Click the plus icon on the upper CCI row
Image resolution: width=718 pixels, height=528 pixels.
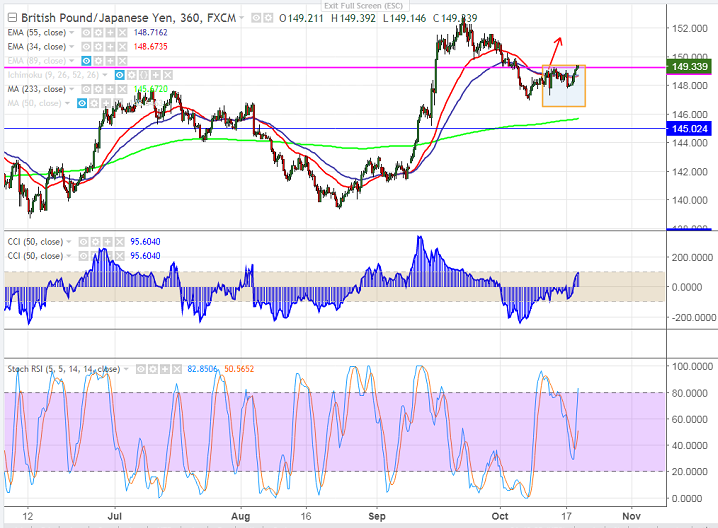tap(107, 242)
